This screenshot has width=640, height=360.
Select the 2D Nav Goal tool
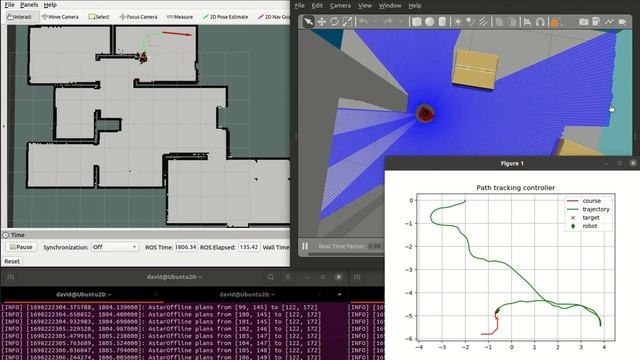click(x=273, y=17)
